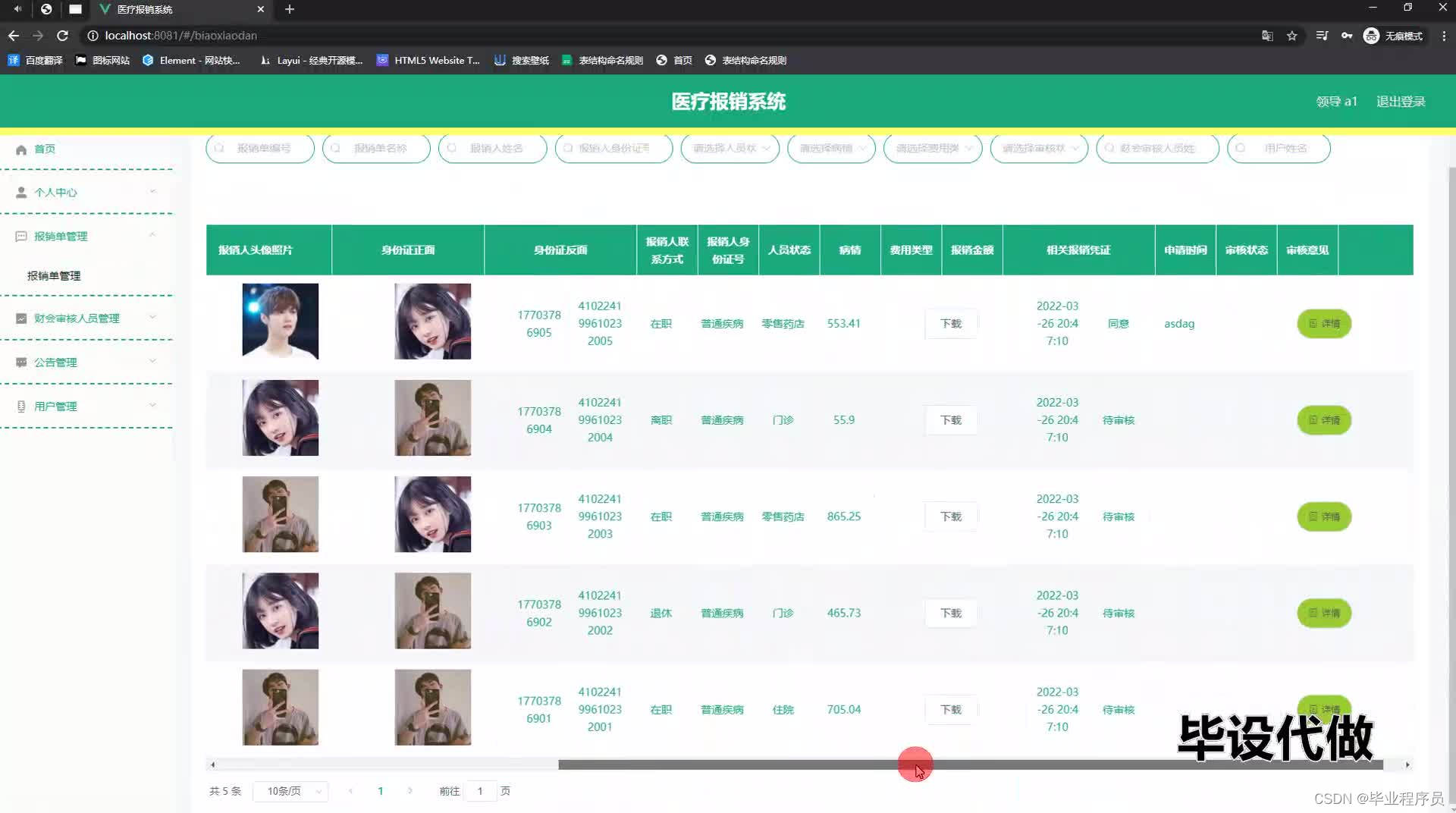
Task: Open 详情 for the 865.25 row
Action: (1324, 516)
